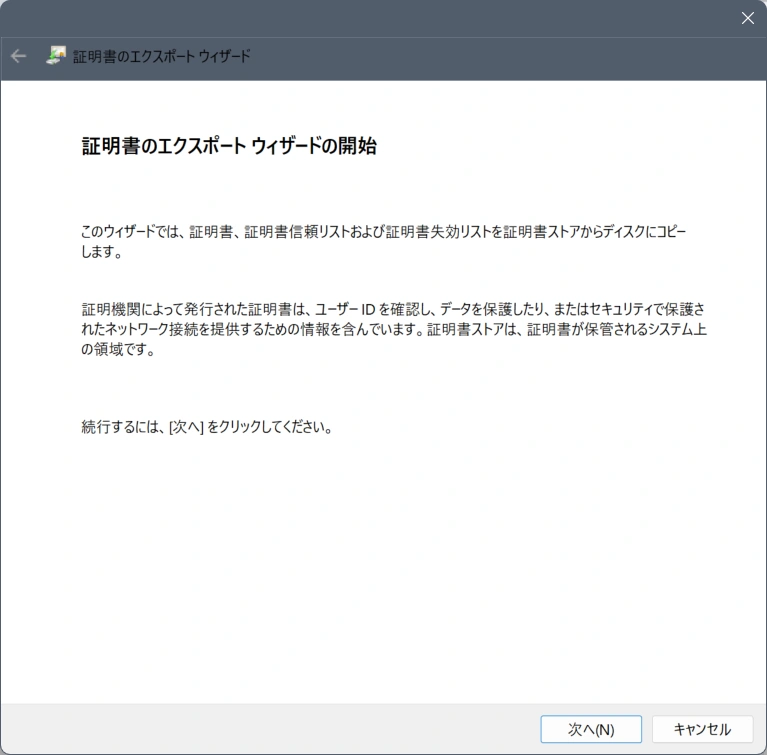The width and height of the screenshot is (767, 755).
Task: Close the export wizard window
Action: coord(747,18)
